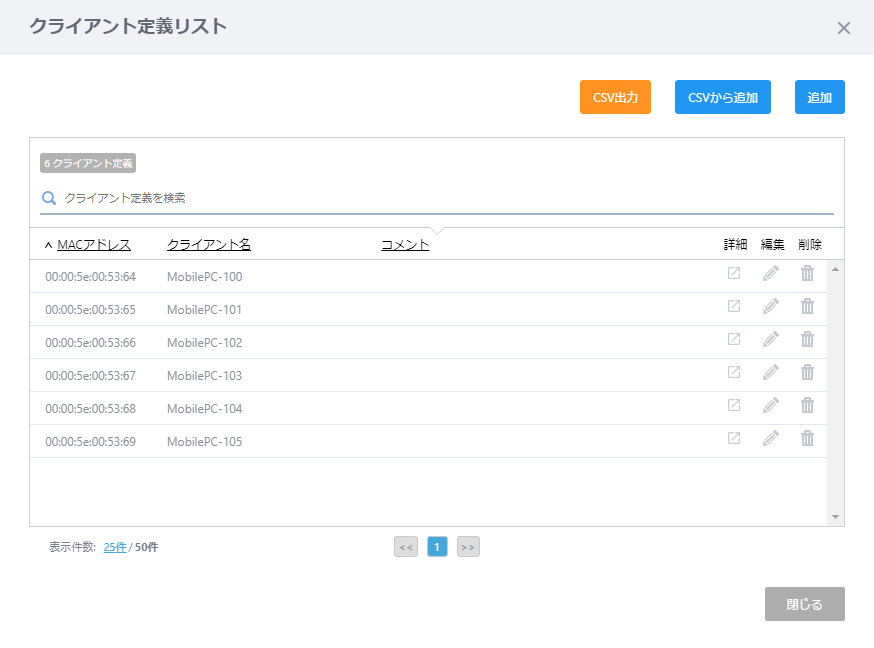Sort list by comment column header
Viewport: 874px width, 648px height.
coord(405,245)
